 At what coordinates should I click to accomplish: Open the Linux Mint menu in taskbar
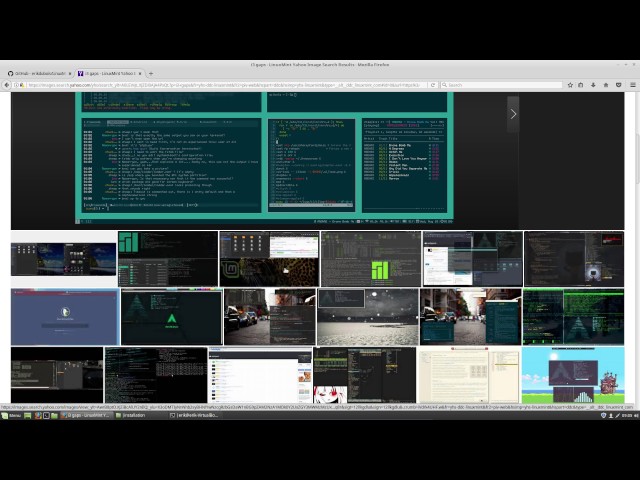point(13,415)
